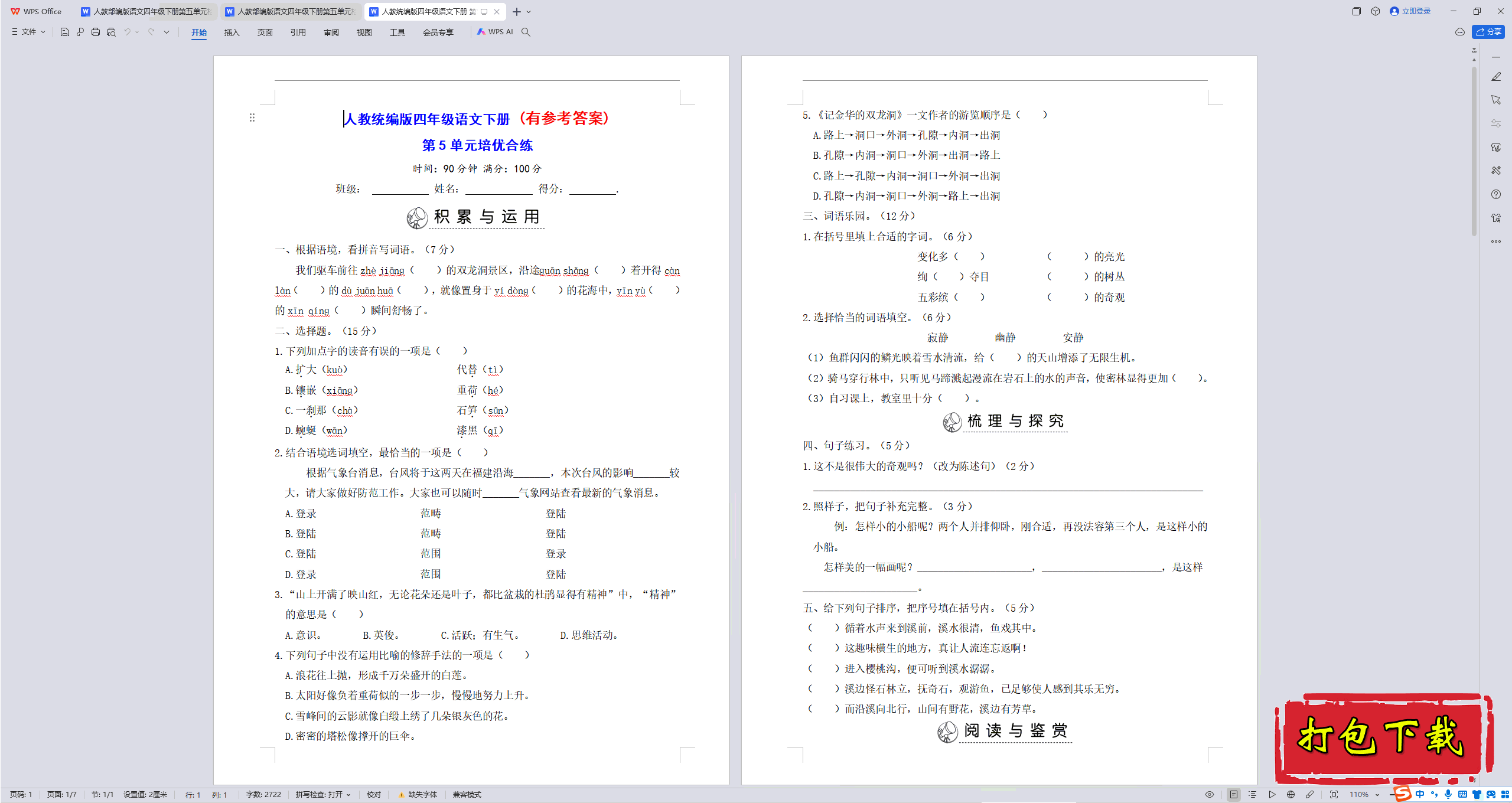Click the WPS Office home tab
The width and height of the screenshot is (1512, 803).
coord(37,11)
